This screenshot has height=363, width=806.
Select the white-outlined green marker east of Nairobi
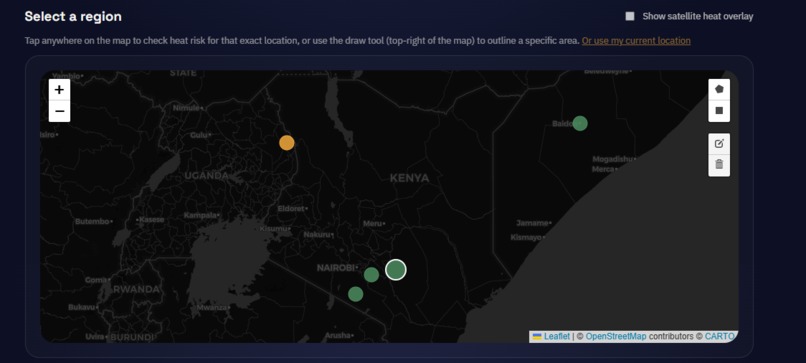pyautogui.click(x=395, y=269)
